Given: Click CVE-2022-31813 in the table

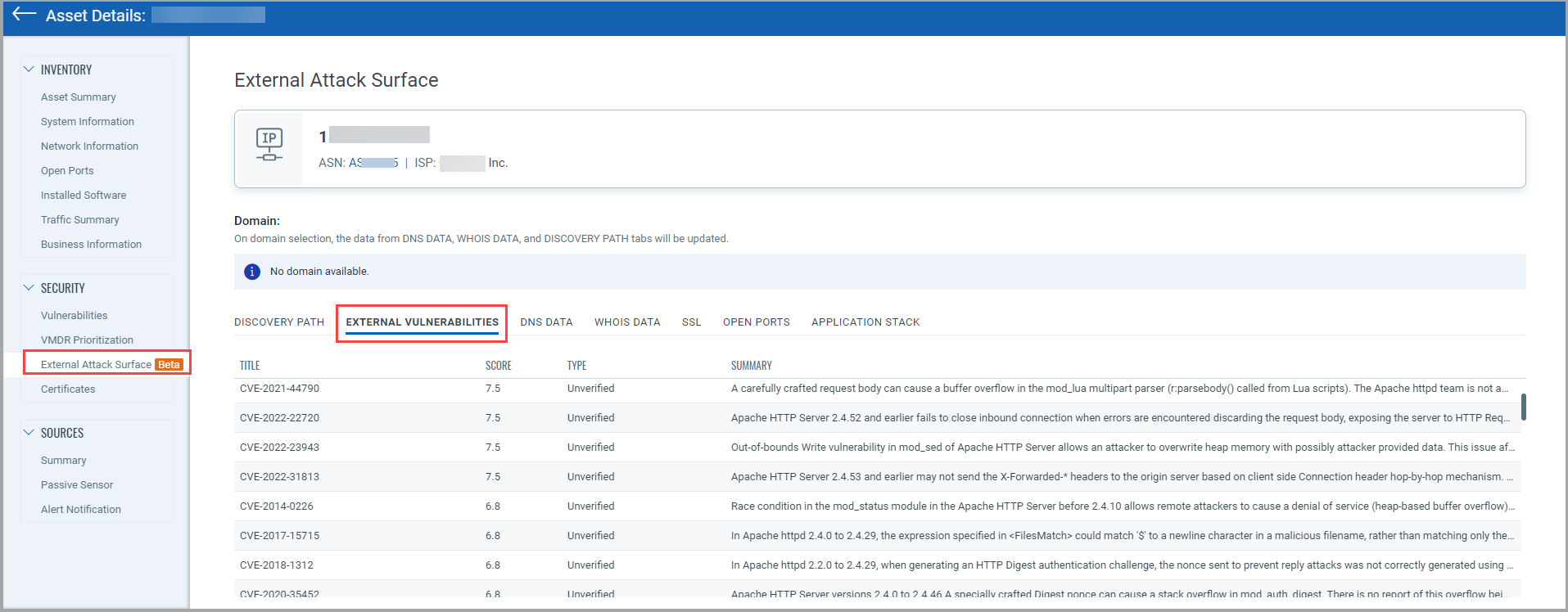Looking at the screenshot, I should click(x=279, y=477).
